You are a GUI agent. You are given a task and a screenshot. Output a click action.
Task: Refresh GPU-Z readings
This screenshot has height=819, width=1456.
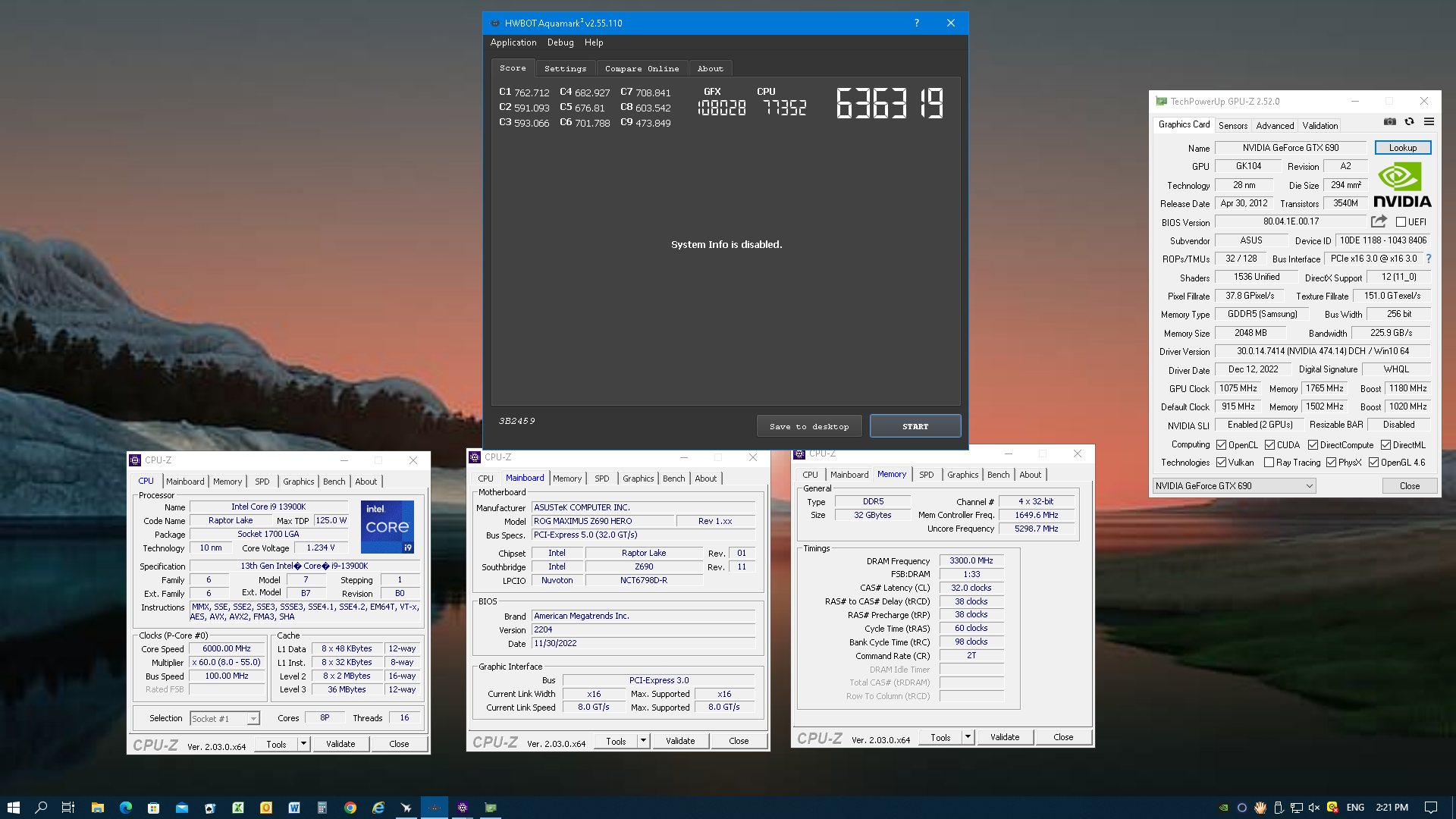[1409, 121]
